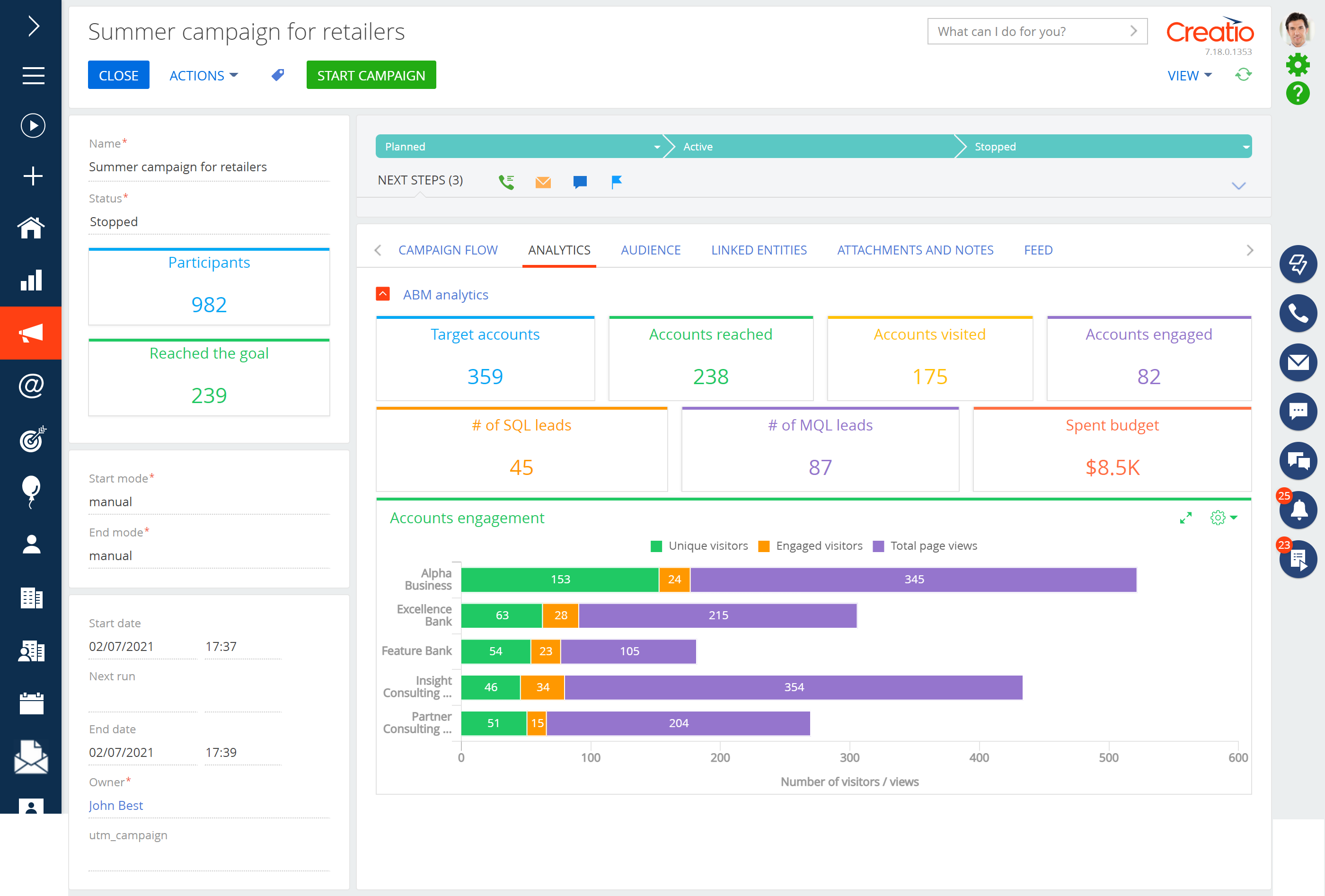Open the Email marketing @ section in sidebar
The height and width of the screenshot is (896, 1325).
point(31,386)
